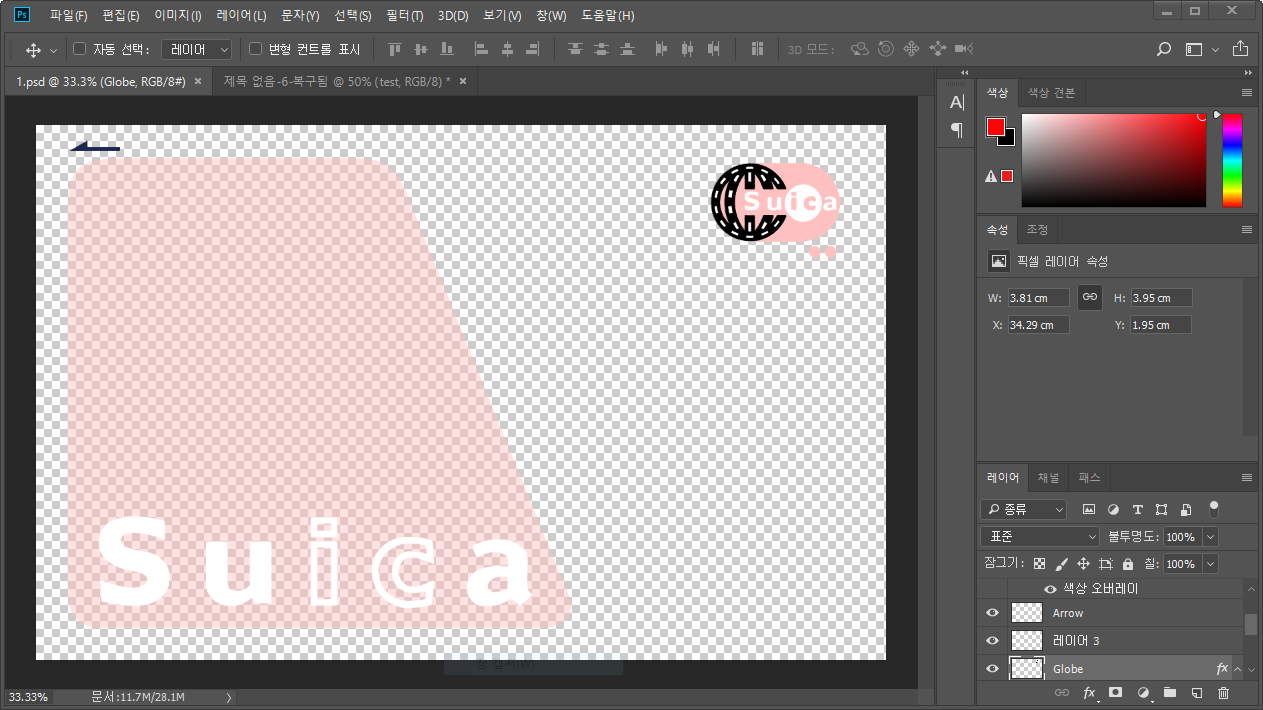Filter layers by adjustment layer icon
Viewport: 1263px width, 710px height.
(1113, 509)
